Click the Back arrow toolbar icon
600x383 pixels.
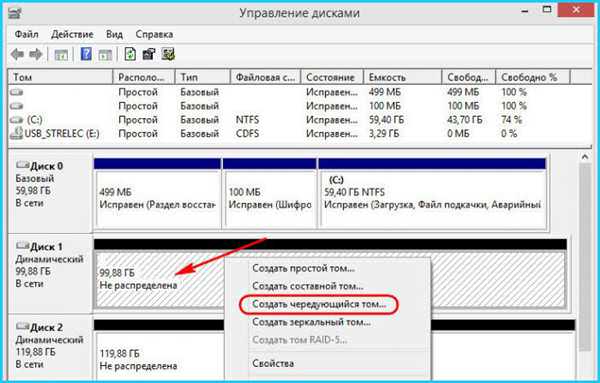point(17,54)
